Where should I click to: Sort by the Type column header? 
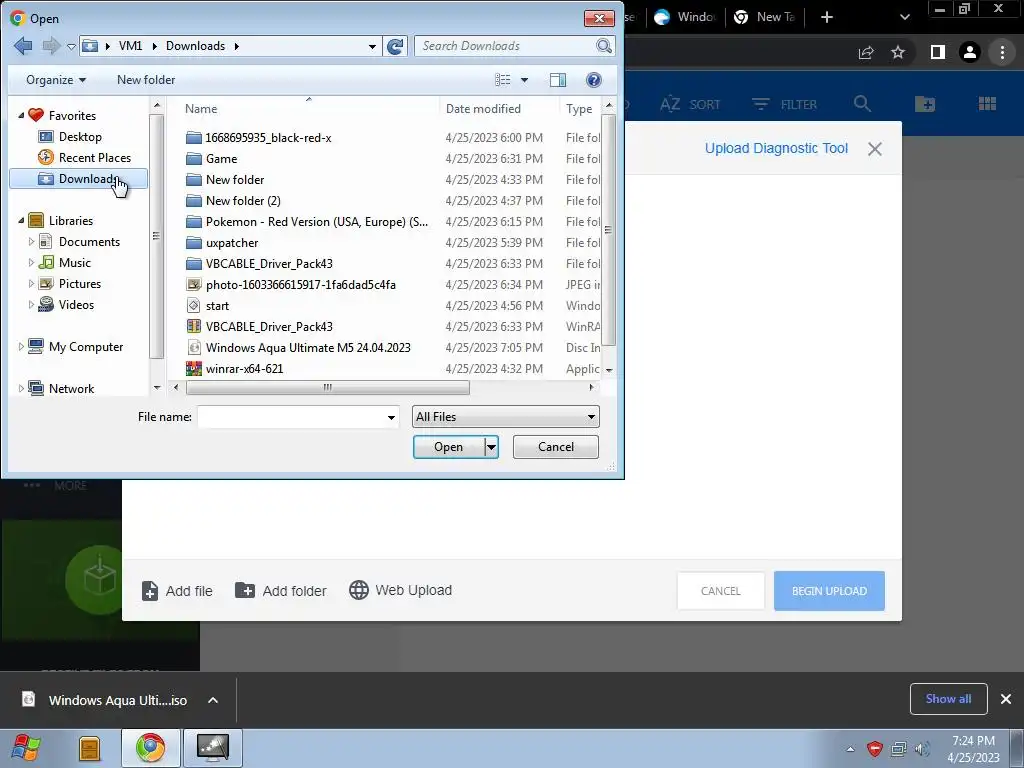coord(579,108)
